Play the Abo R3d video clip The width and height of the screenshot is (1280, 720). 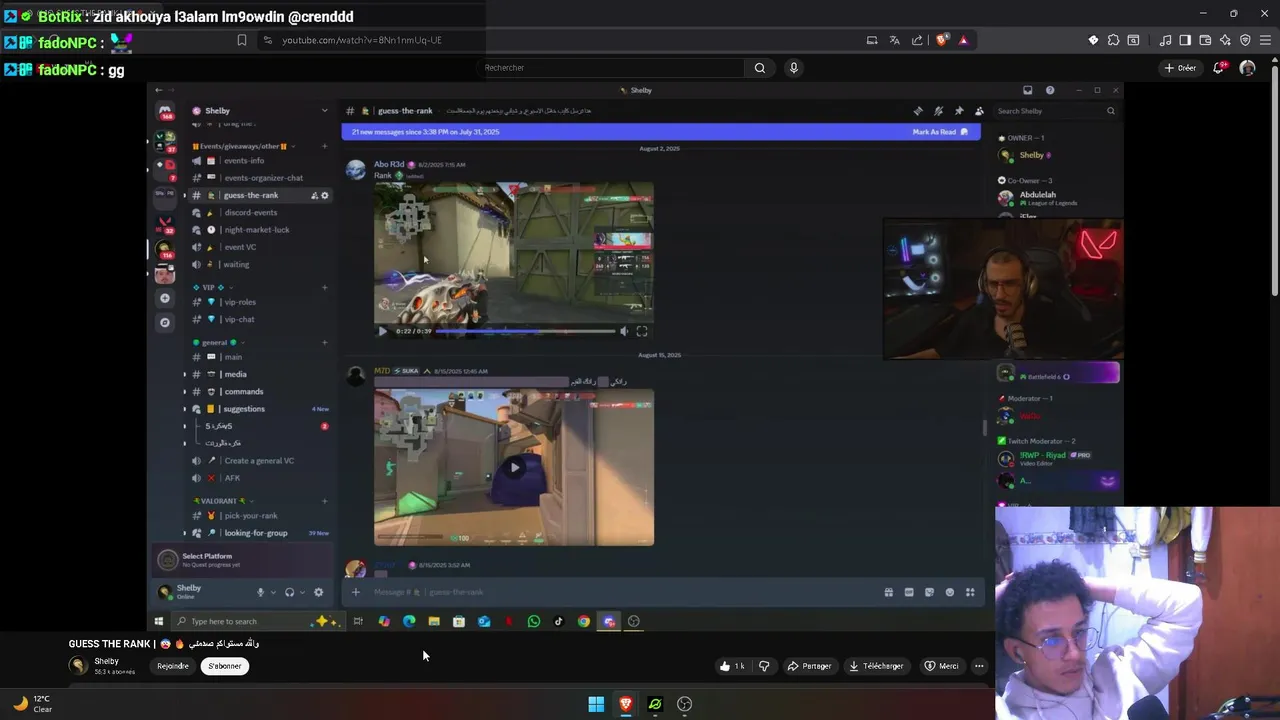382,331
